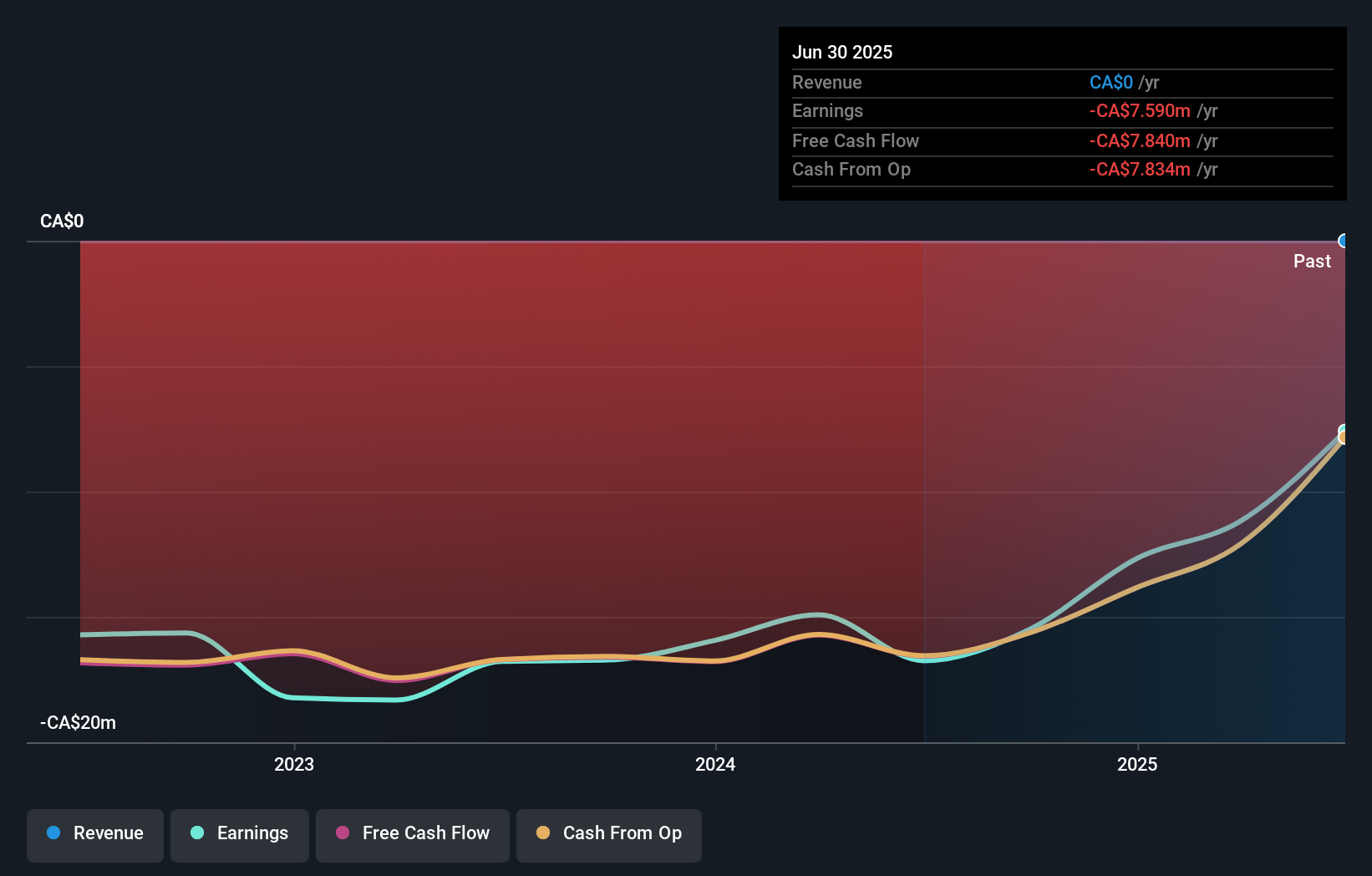The width and height of the screenshot is (1372, 876).
Task: Click the 'Cash From Op' tooltip row label
Action: click(x=851, y=169)
